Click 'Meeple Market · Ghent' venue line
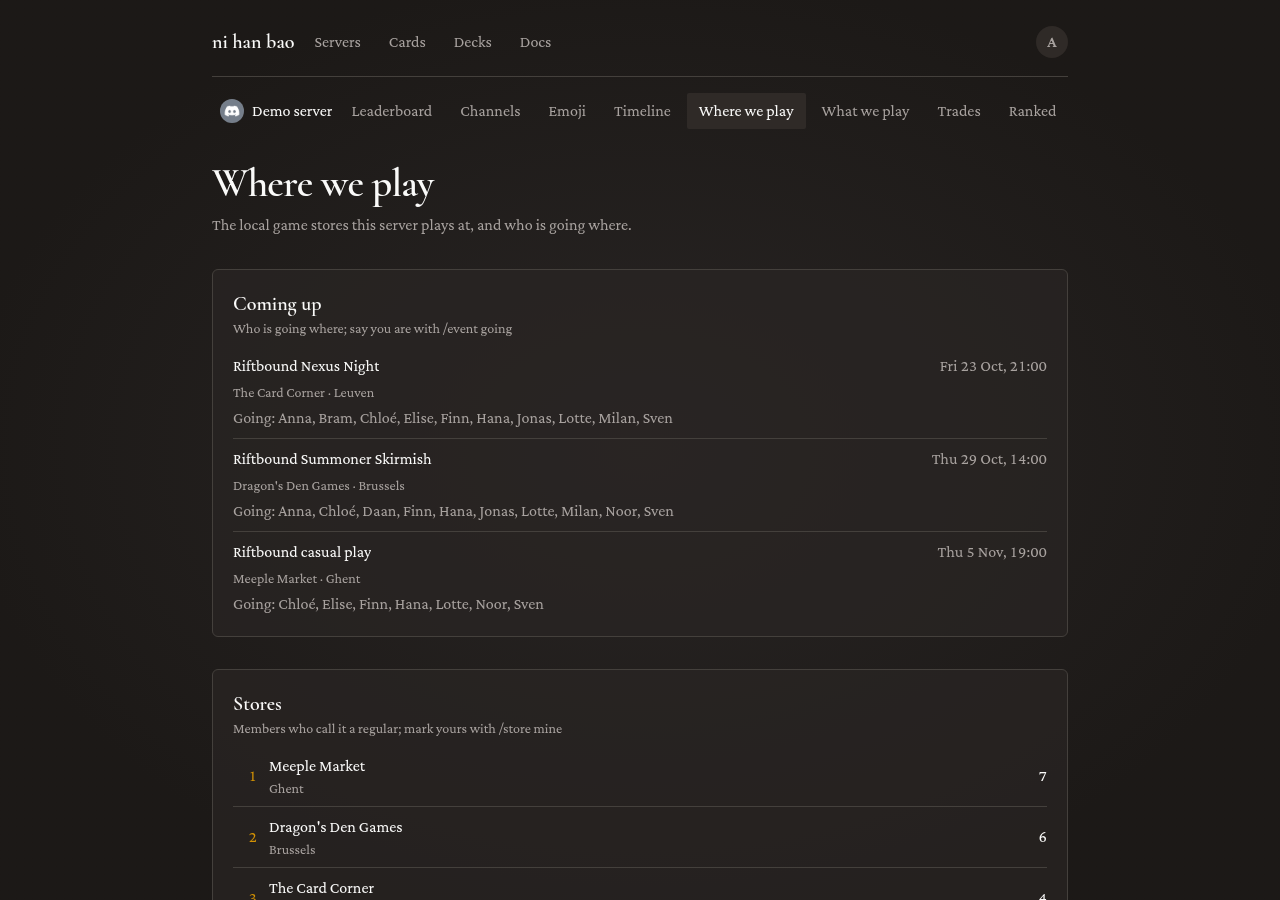Screen dimensions: 1280x900 pos(296,579)
